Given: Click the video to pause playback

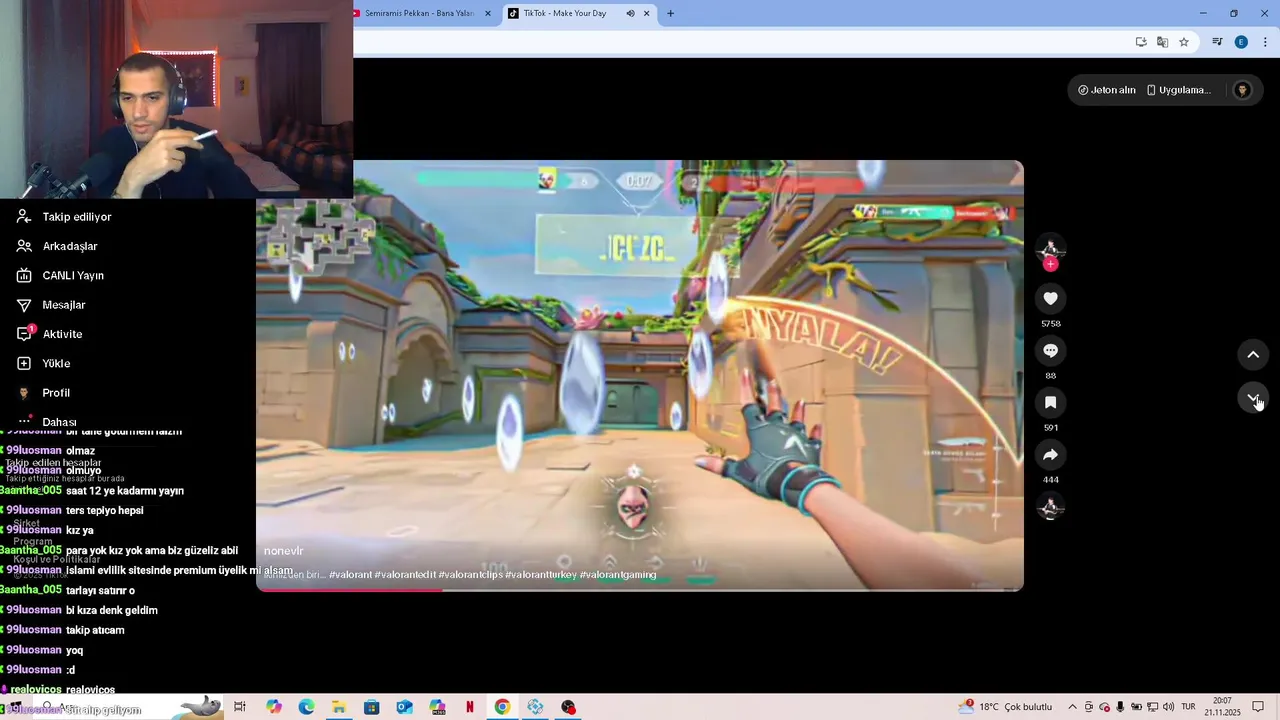Looking at the screenshot, I should 640,375.
